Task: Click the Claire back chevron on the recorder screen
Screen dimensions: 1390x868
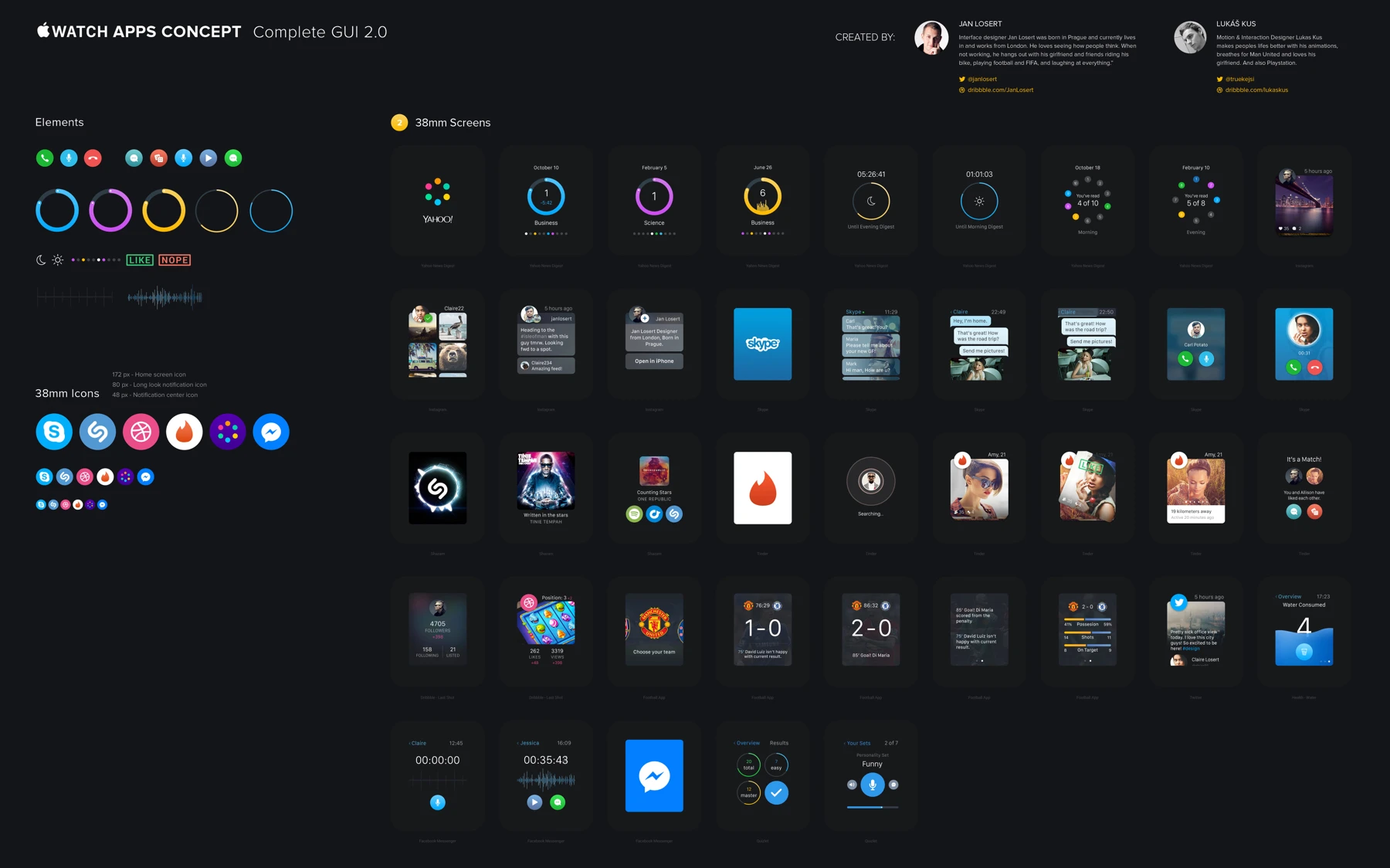Action: pyautogui.click(x=415, y=742)
